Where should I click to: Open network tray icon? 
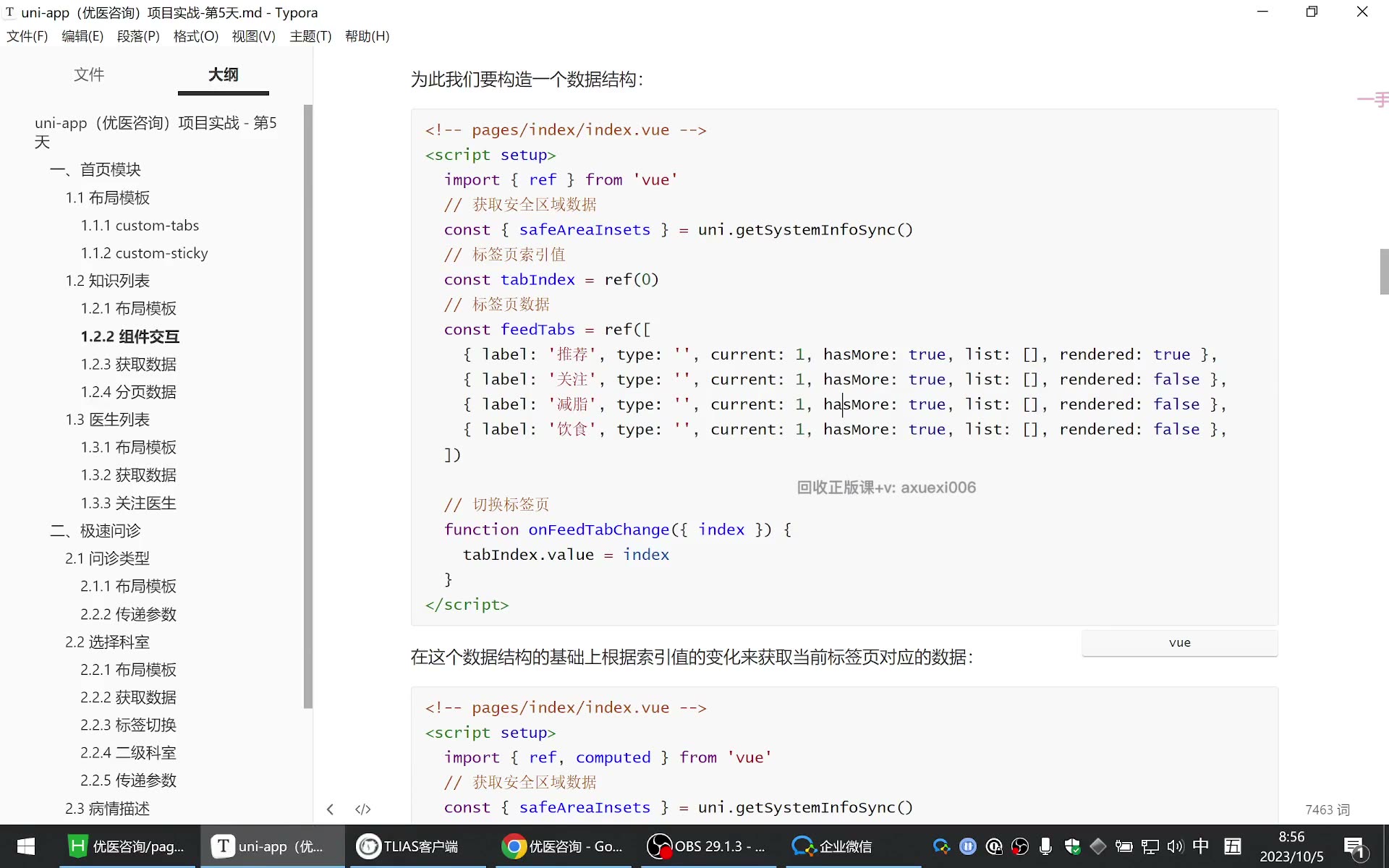point(1150,846)
